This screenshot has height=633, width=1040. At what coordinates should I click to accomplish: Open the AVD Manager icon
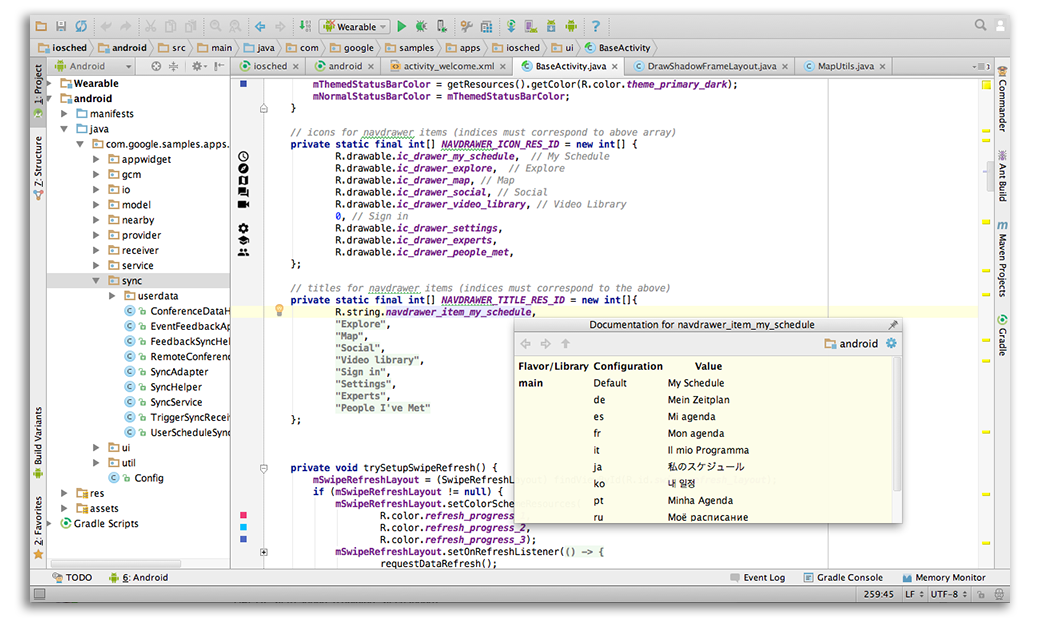tap(531, 27)
